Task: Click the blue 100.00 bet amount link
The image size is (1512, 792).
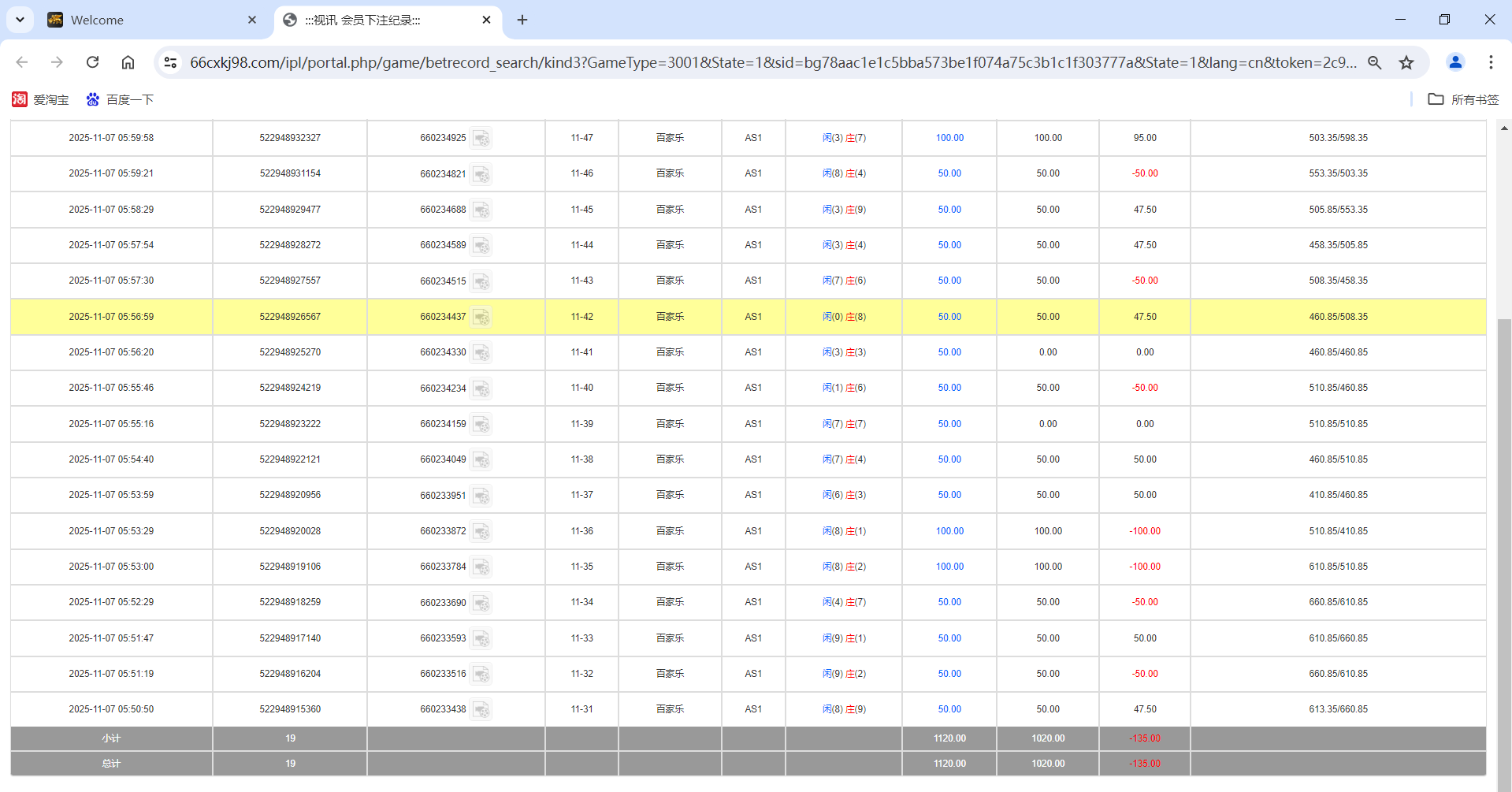Action: pos(949,138)
